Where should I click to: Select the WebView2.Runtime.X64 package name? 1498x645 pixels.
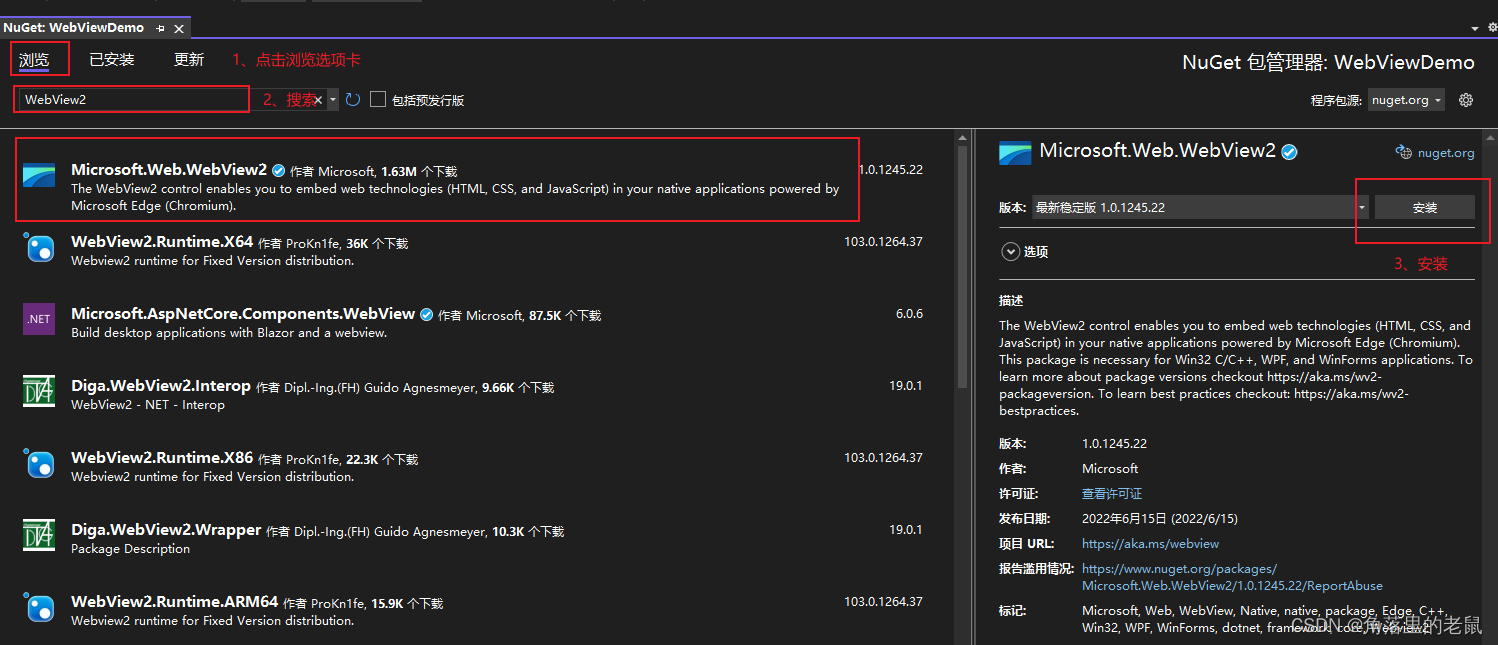(x=162, y=242)
